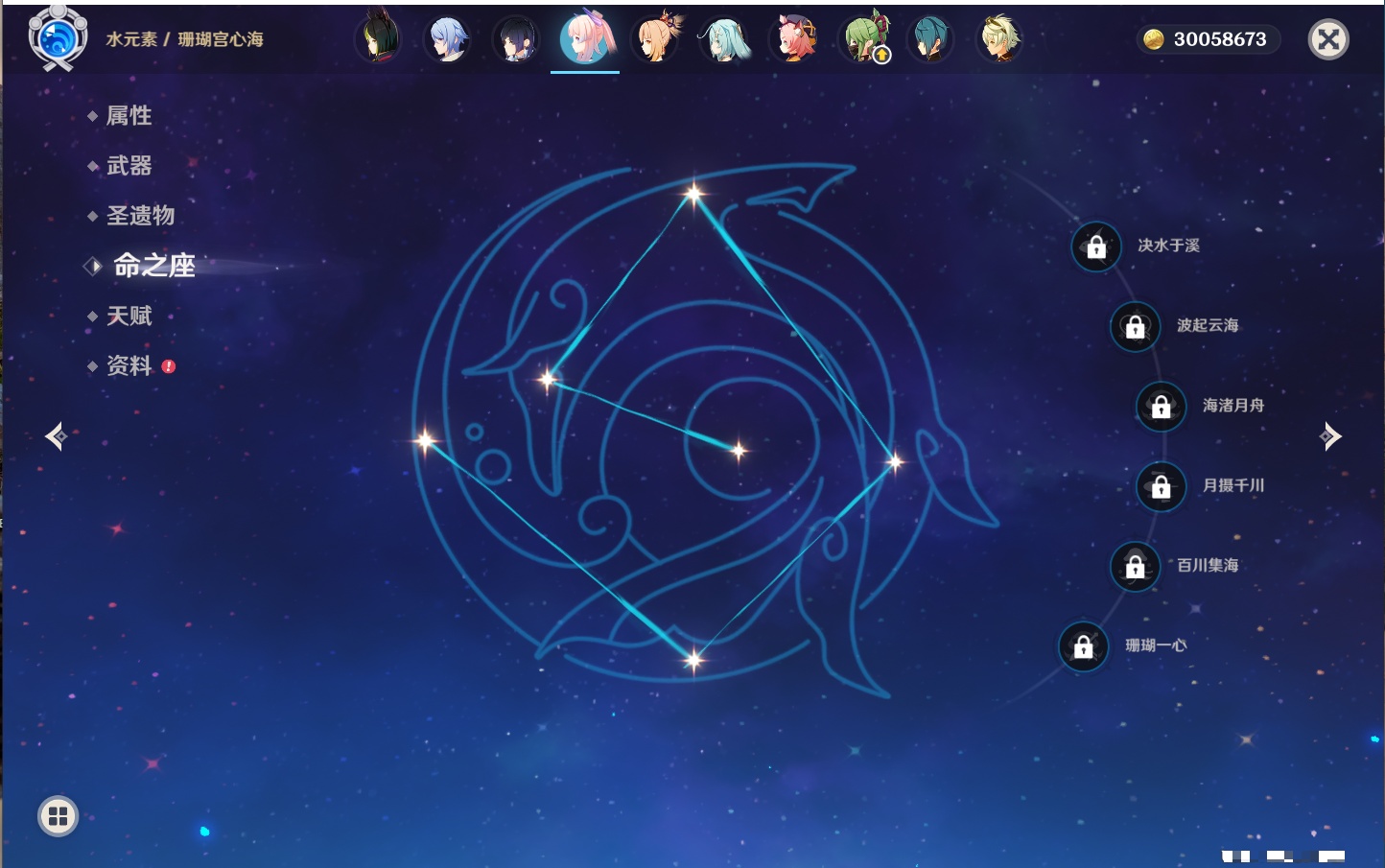Viewport: 1385px width, 868px height.
Task: Click the Hydro element emblem icon
Action: pyautogui.click(x=58, y=38)
